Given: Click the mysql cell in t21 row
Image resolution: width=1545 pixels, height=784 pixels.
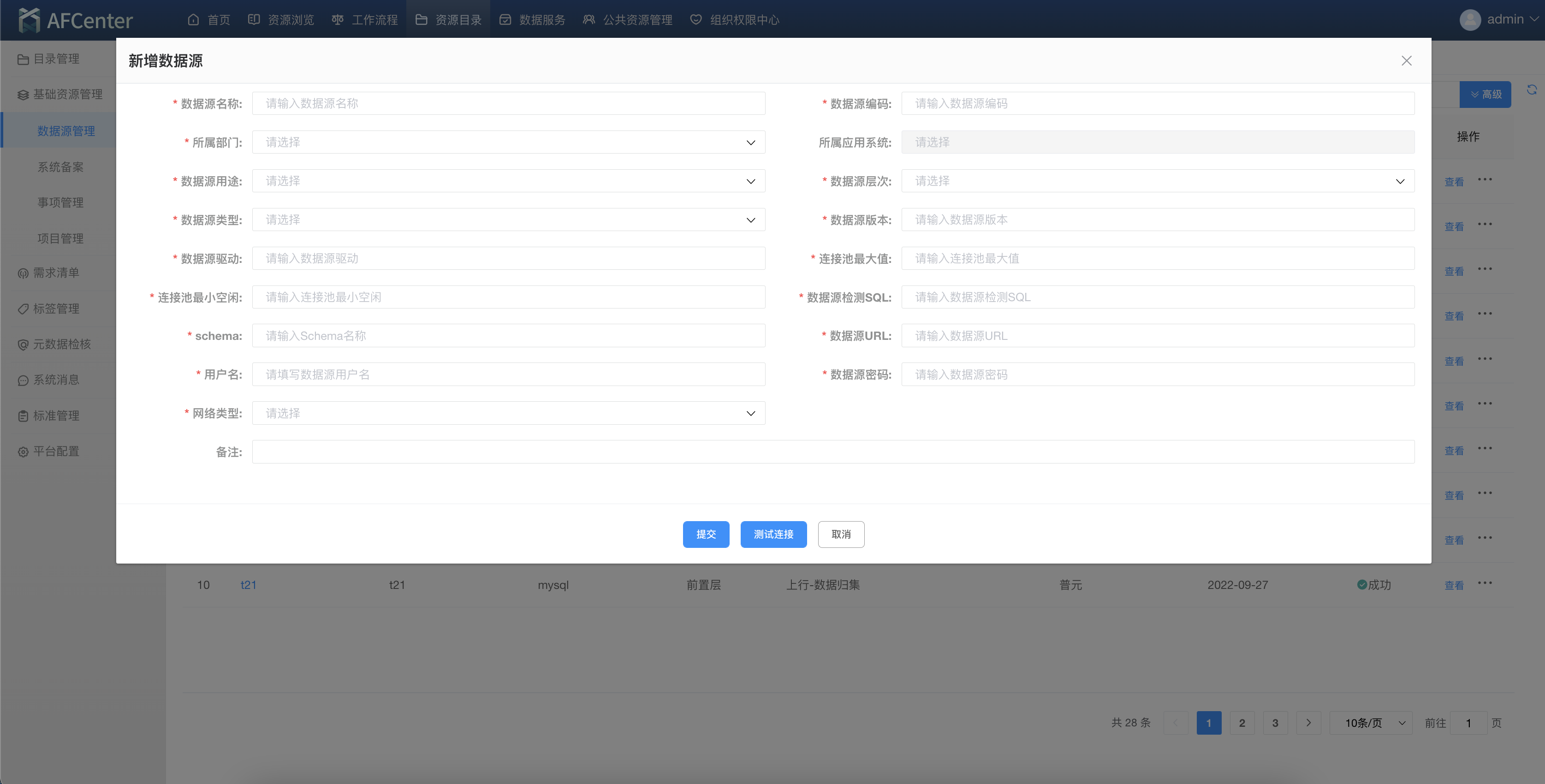Looking at the screenshot, I should click(553, 585).
